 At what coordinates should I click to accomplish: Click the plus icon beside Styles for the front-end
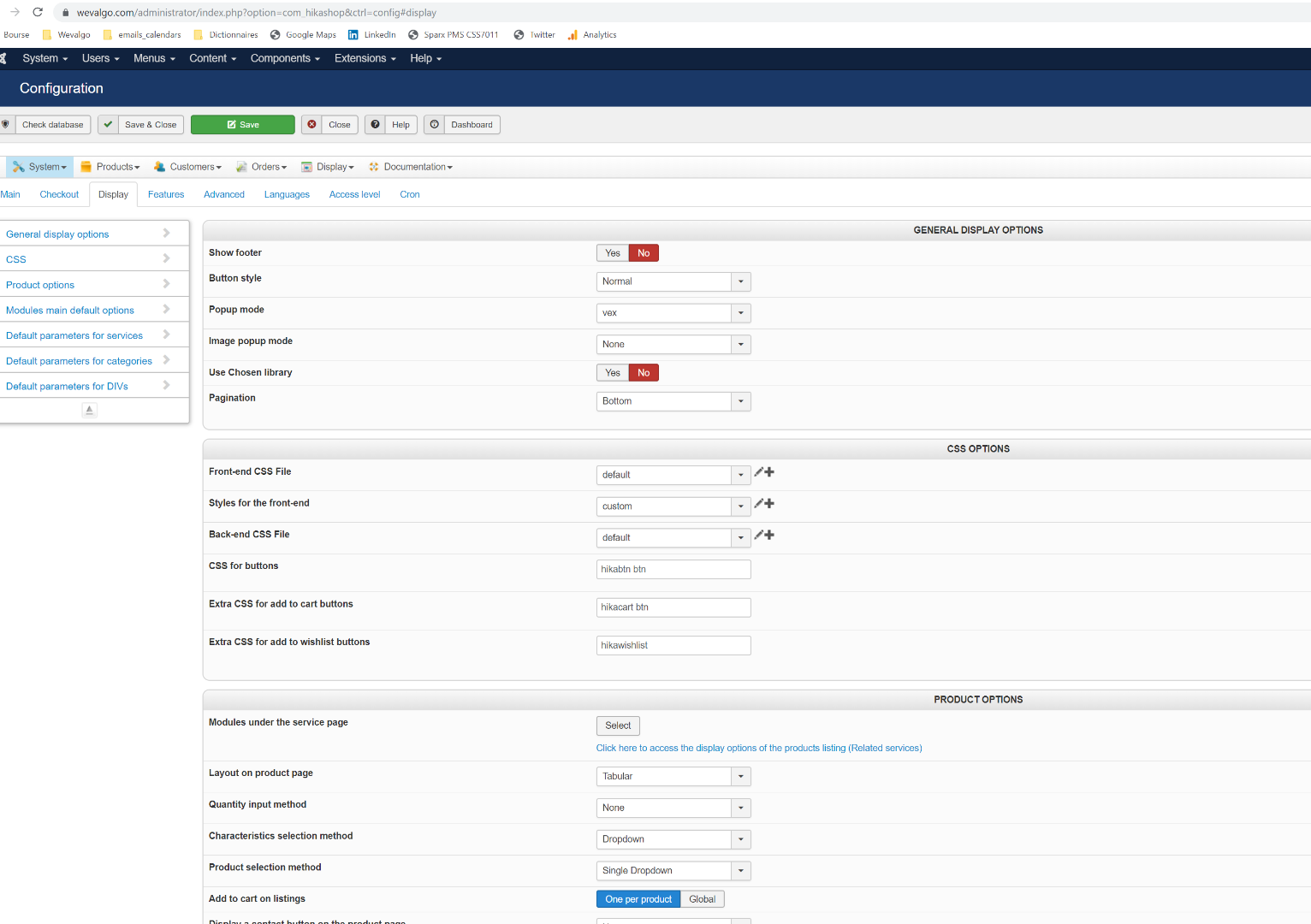pyautogui.click(x=769, y=504)
